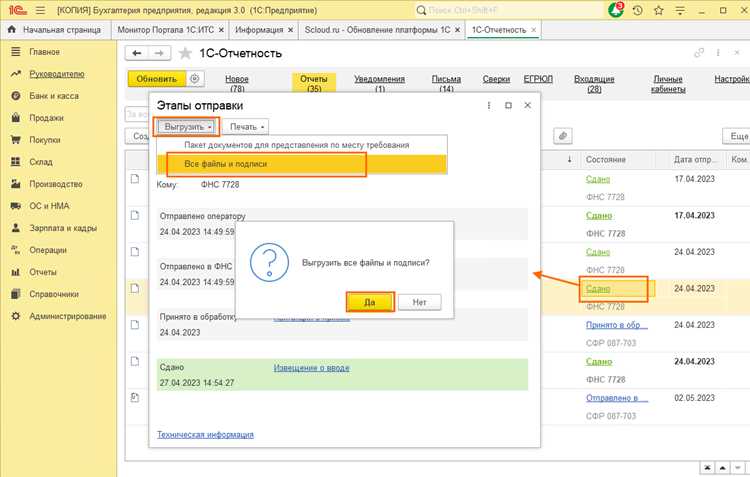Open the Личные кабинеты link
Viewport: 750px width, 477px height.
[x=668, y=84]
